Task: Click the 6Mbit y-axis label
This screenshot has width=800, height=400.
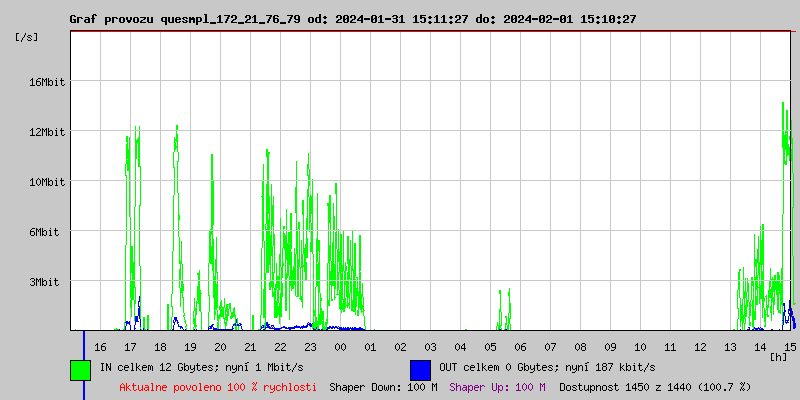Action: pyautogui.click(x=46, y=232)
